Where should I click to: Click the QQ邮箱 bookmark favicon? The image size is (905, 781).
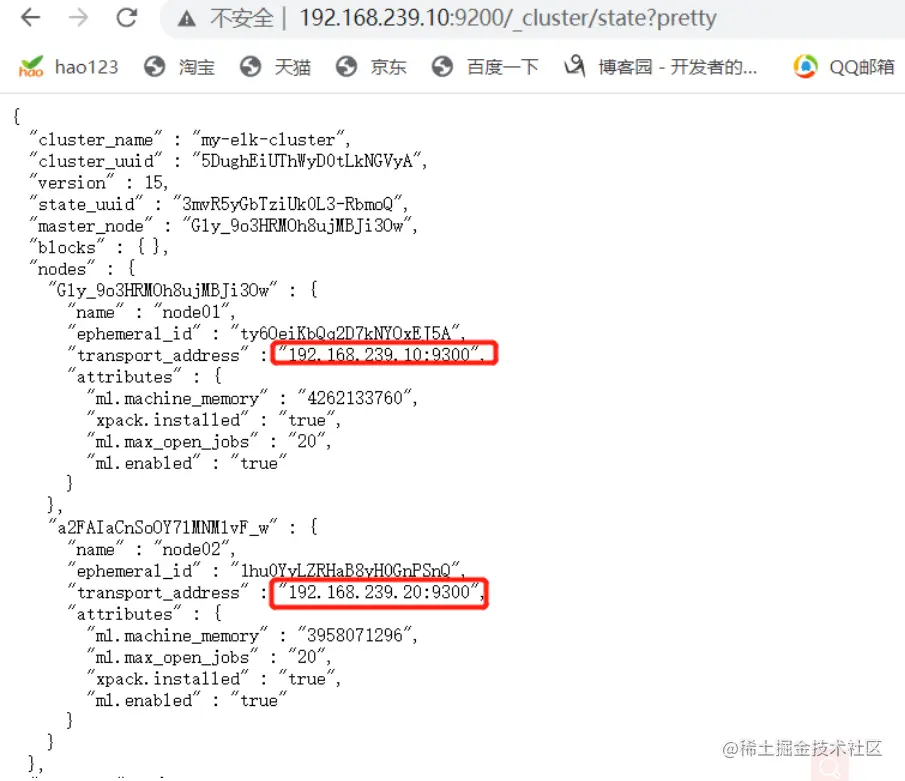(806, 66)
